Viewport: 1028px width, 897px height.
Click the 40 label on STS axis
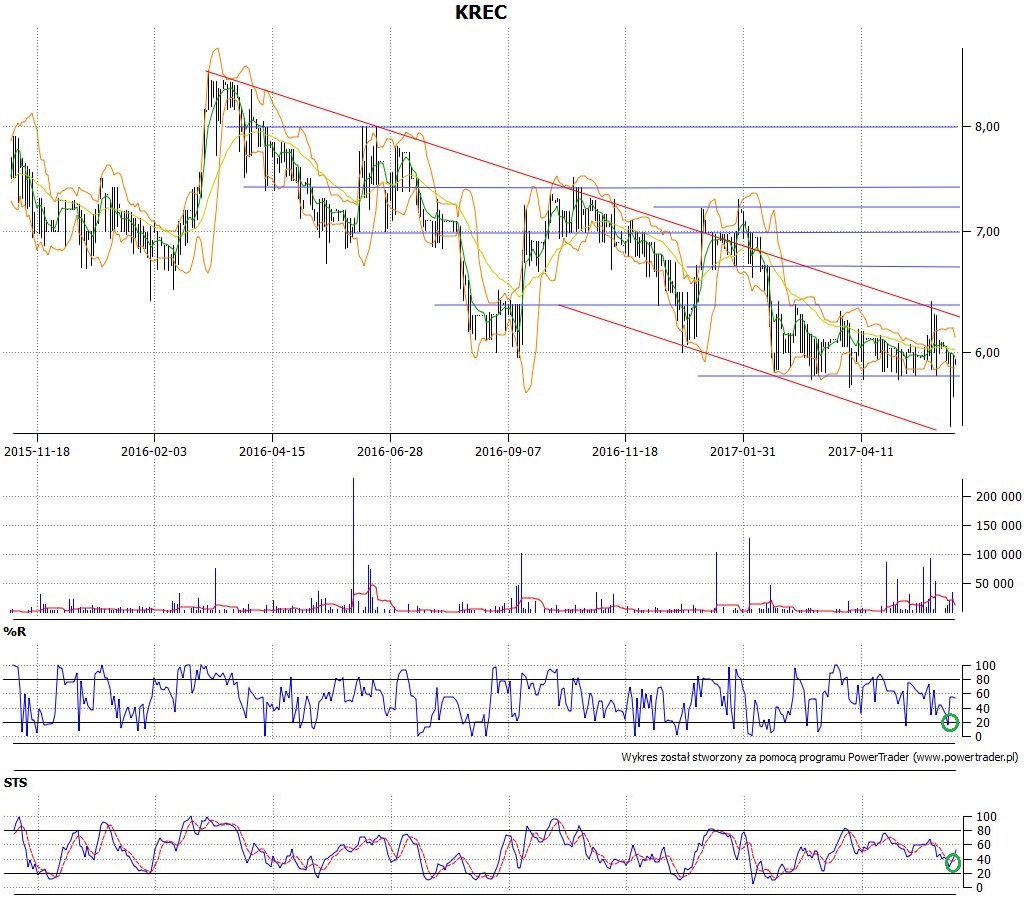tap(983, 860)
